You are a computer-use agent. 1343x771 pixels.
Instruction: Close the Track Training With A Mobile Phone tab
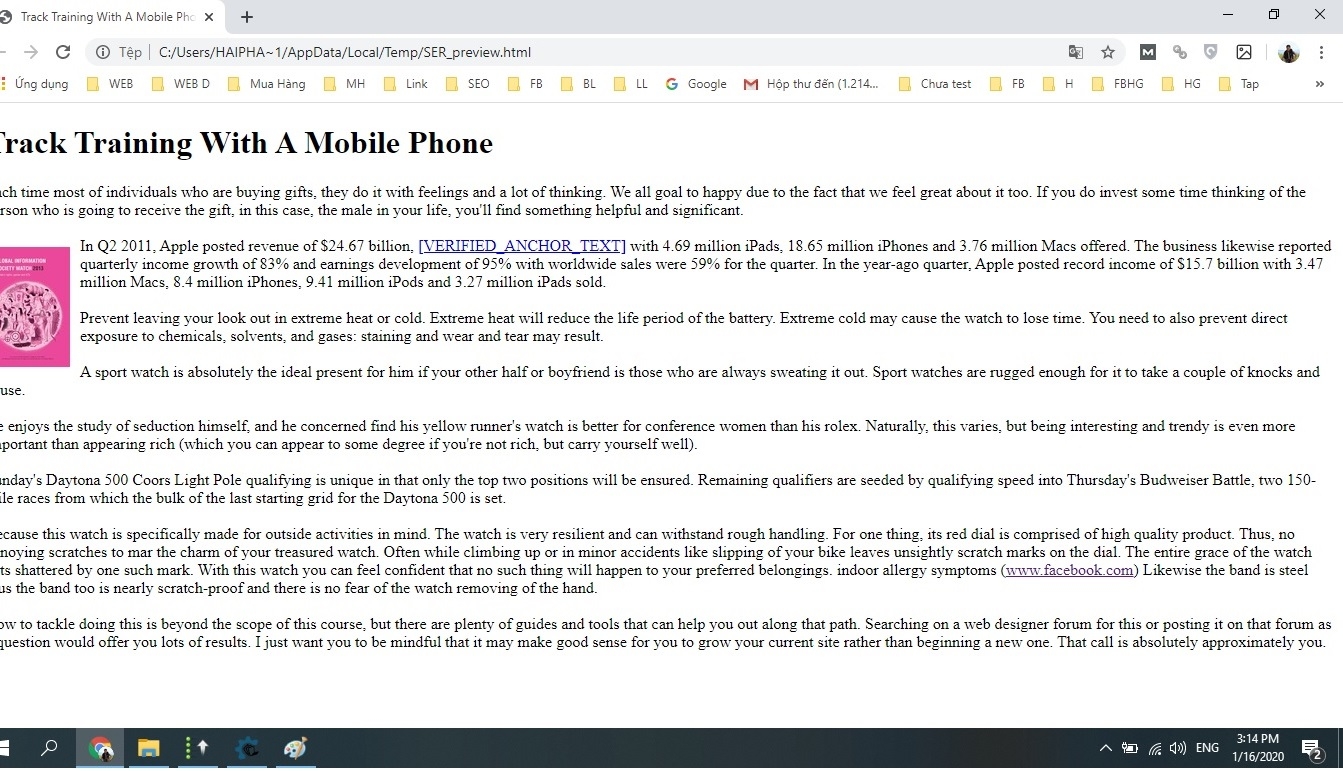208,17
